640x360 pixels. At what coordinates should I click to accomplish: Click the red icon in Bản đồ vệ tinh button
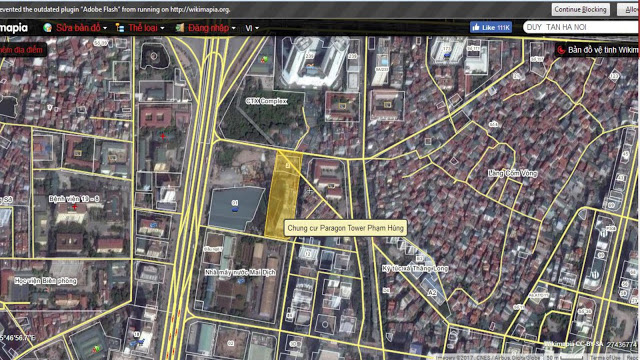click(561, 50)
